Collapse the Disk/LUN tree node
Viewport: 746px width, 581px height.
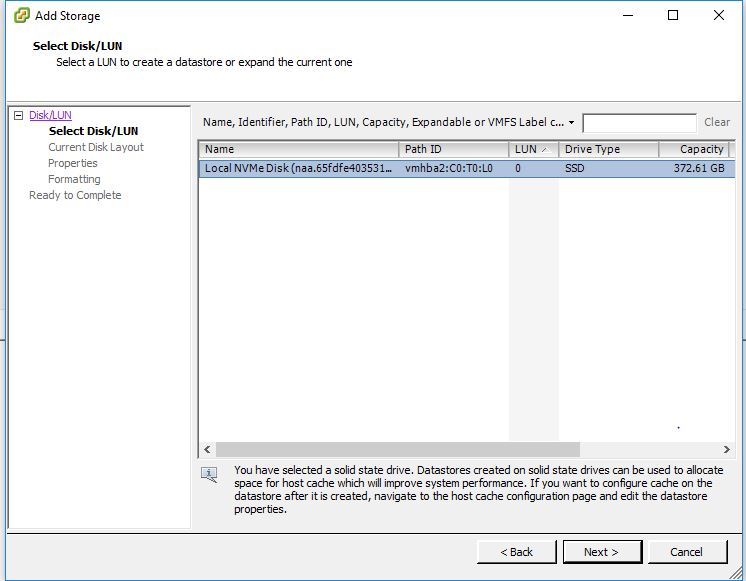[19, 115]
